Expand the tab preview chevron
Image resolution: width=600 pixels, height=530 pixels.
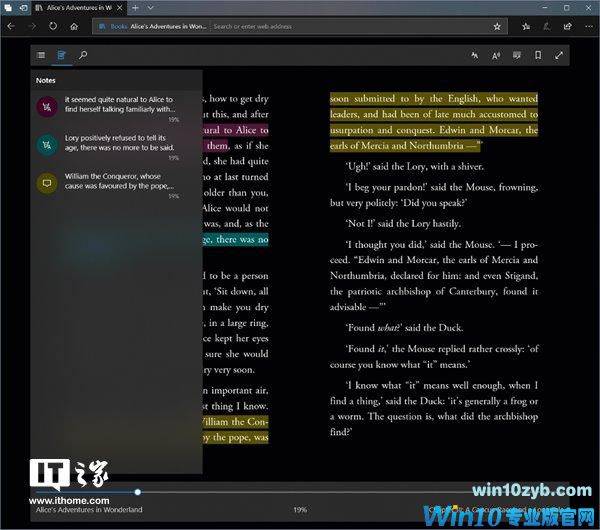coord(151,7)
